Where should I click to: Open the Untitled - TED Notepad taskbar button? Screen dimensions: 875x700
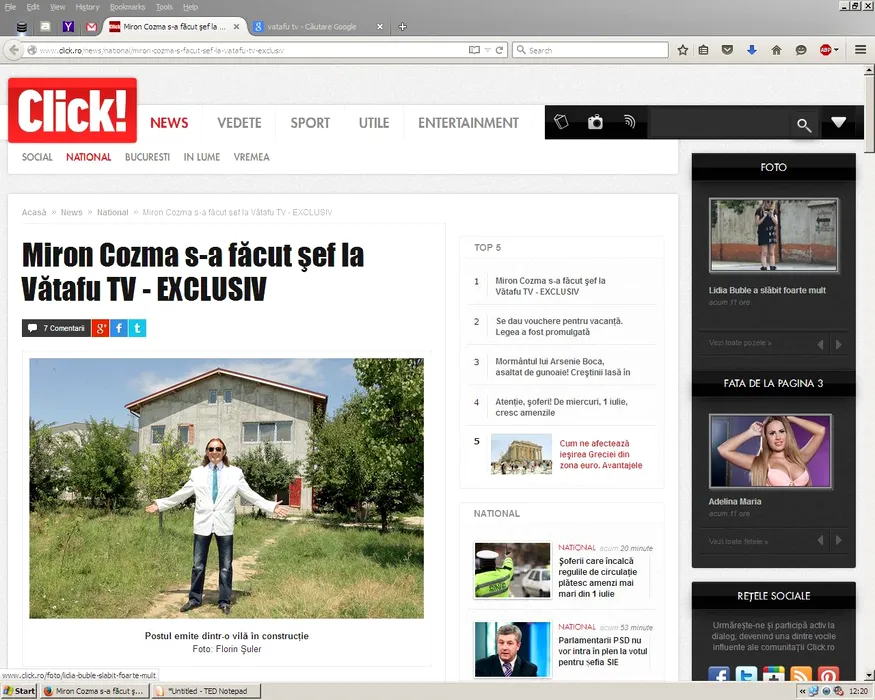[x=205, y=691]
